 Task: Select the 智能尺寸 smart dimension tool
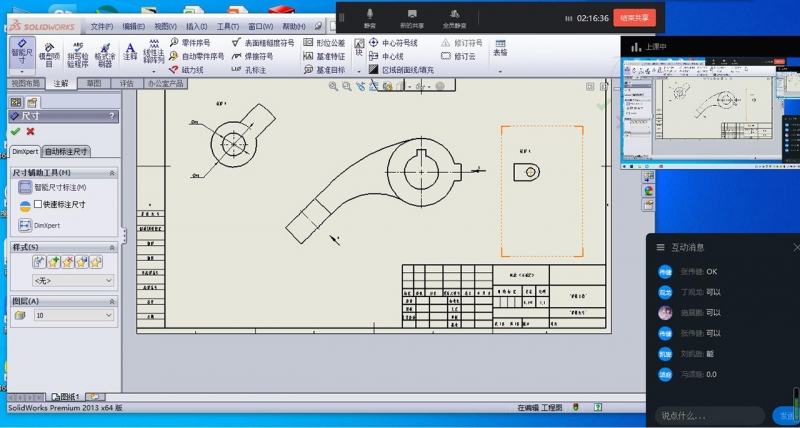point(22,52)
